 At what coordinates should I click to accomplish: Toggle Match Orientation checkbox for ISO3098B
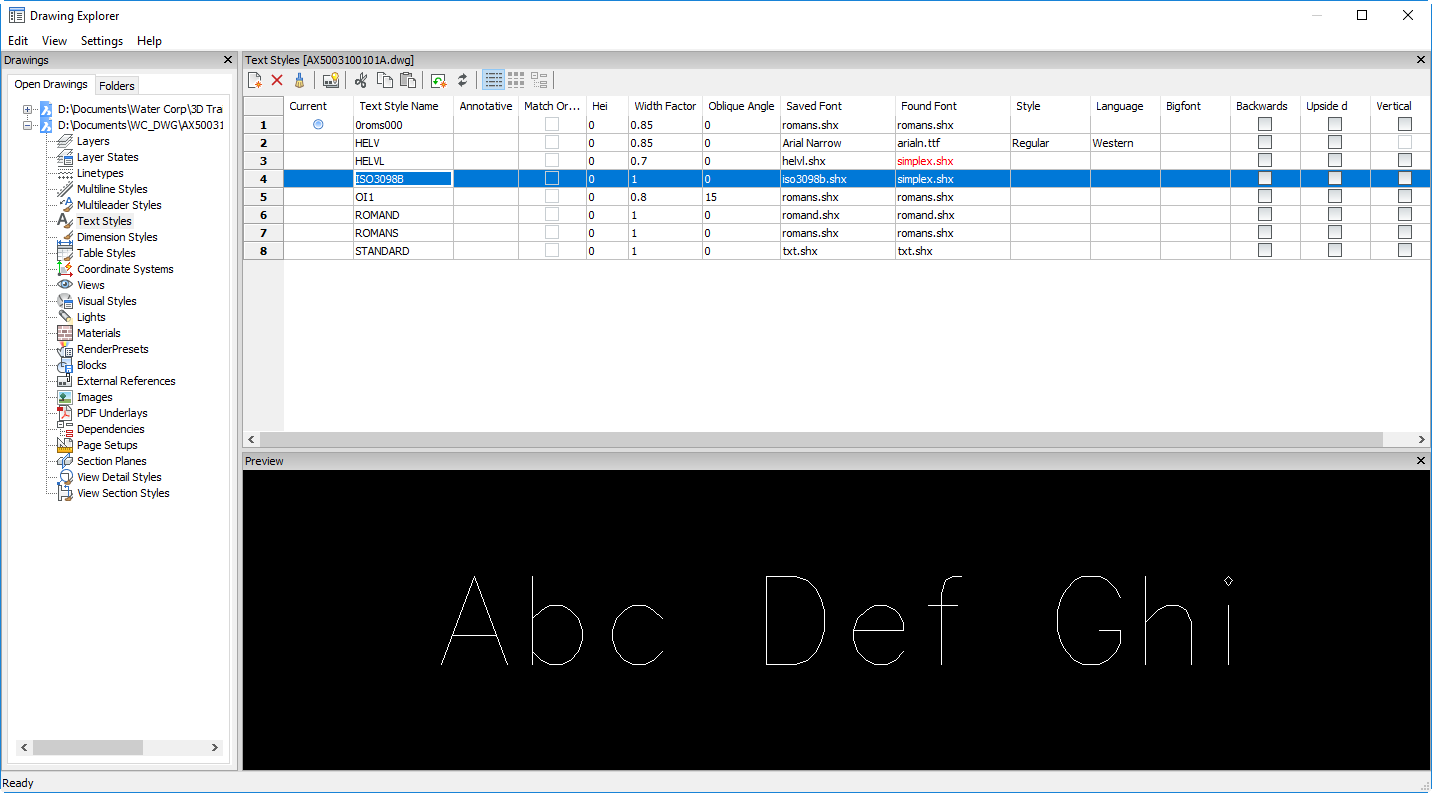[x=552, y=178]
